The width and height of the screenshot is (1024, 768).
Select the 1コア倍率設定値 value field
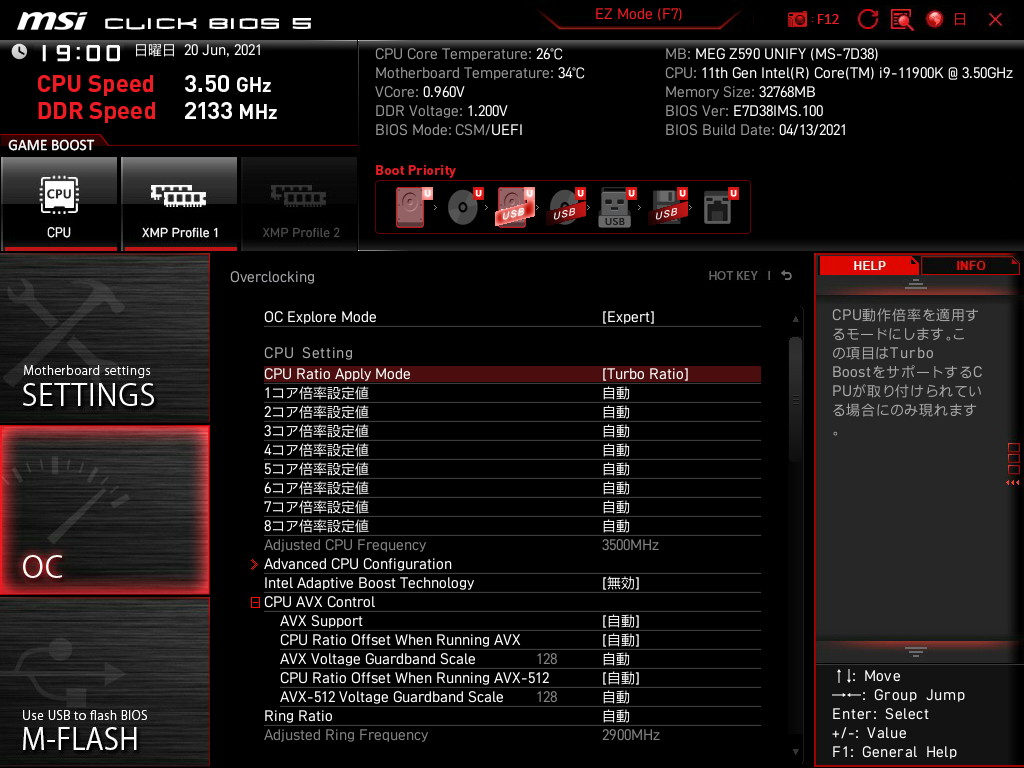pos(616,393)
